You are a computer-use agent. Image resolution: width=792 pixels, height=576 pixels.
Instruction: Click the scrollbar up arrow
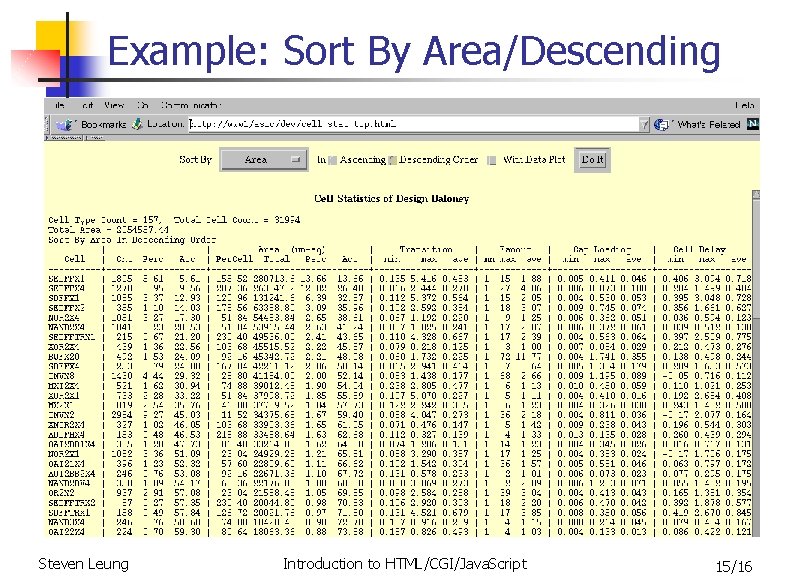(x=756, y=195)
